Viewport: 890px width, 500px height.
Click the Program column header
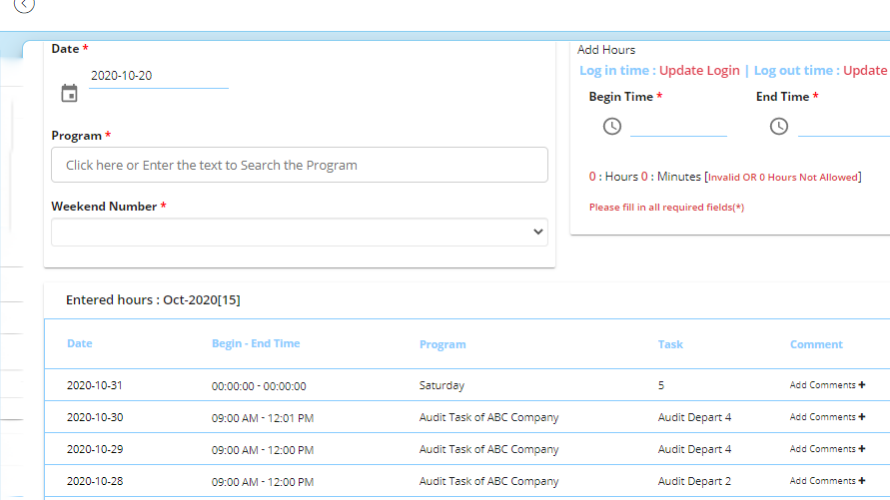click(x=442, y=345)
